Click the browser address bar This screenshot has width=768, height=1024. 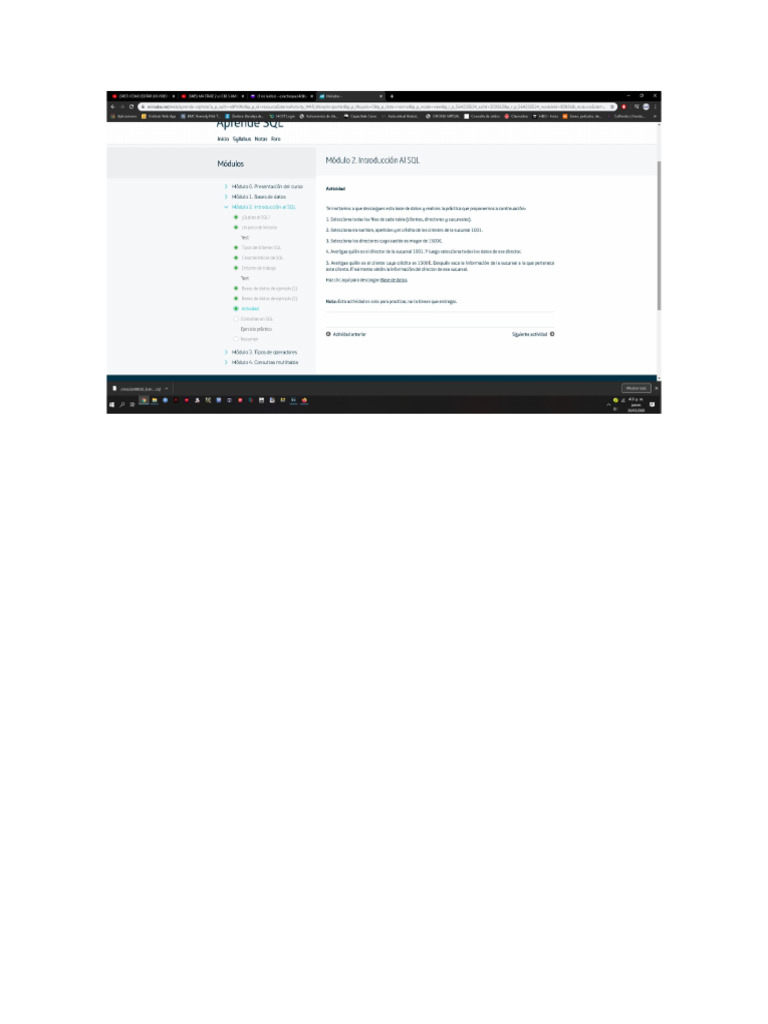click(x=377, y=106)
